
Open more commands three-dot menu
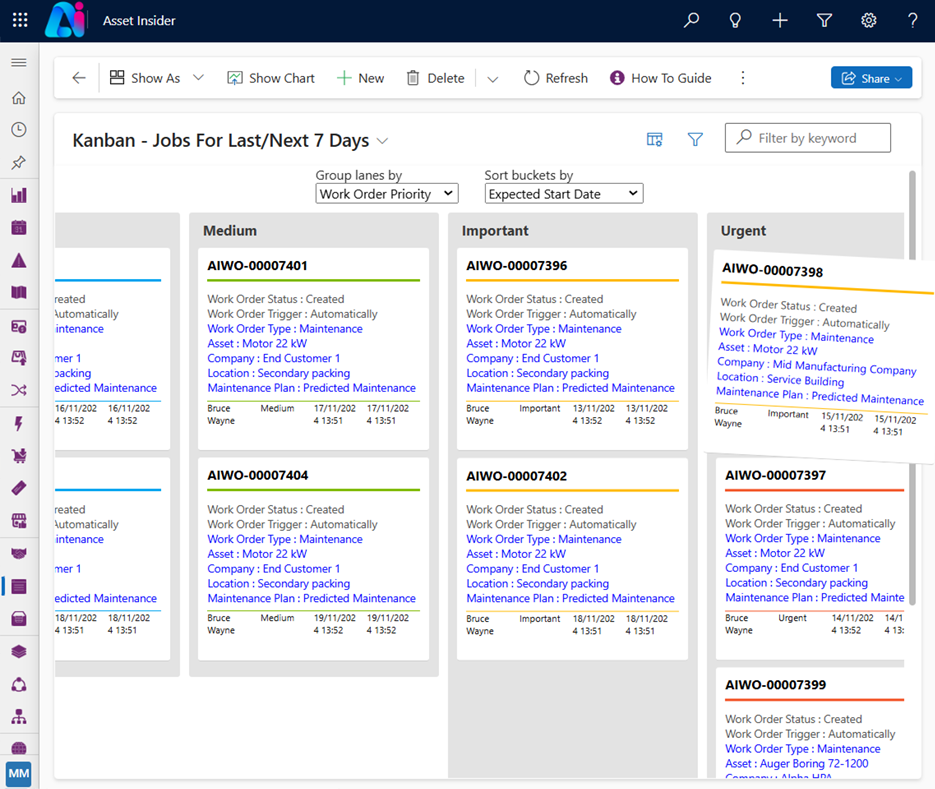coord(743,78)
